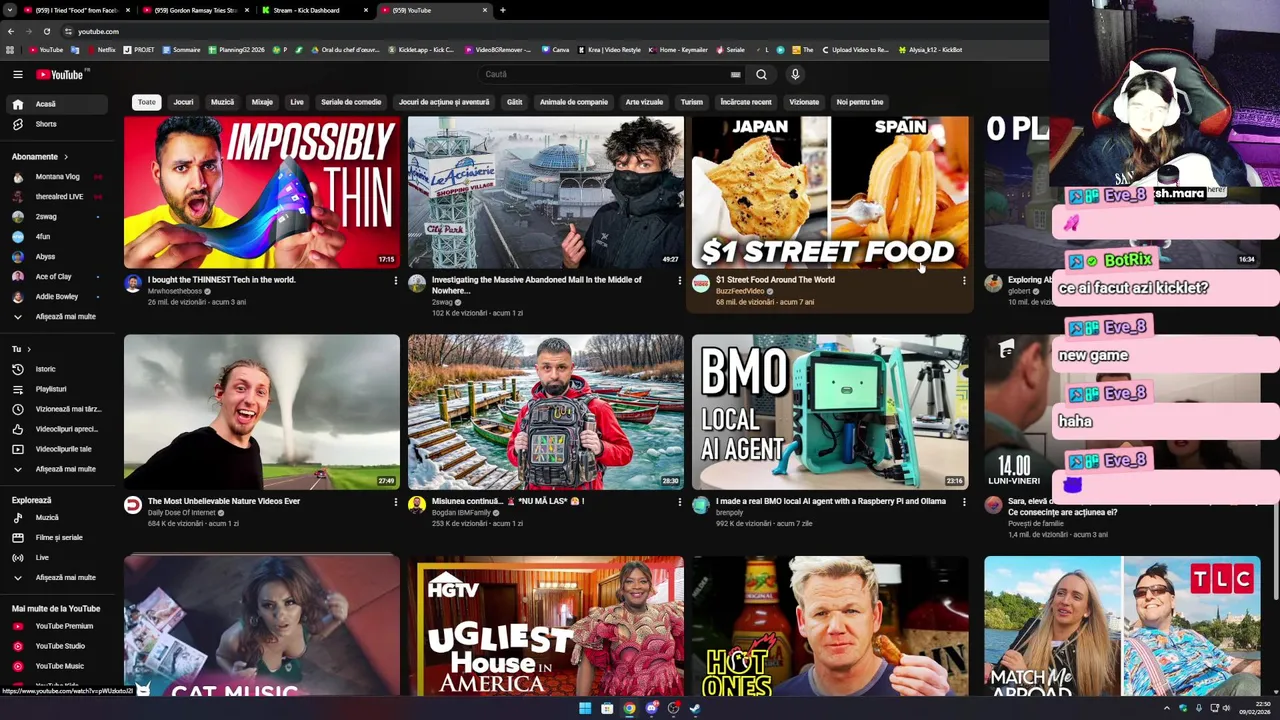The image size is (1280, 720).
Task: Open Montana Vlog subscription
Action: coord(58,177)
